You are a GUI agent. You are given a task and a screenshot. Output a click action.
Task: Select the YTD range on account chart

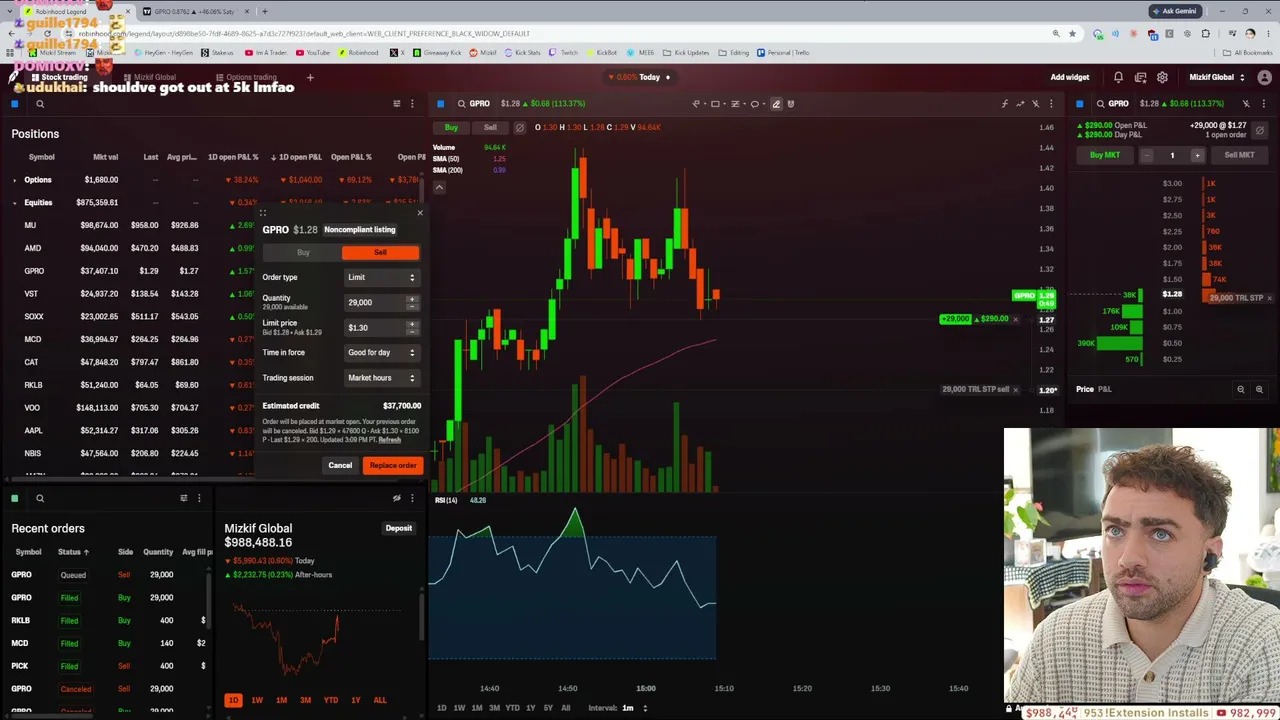pos(331,700)
